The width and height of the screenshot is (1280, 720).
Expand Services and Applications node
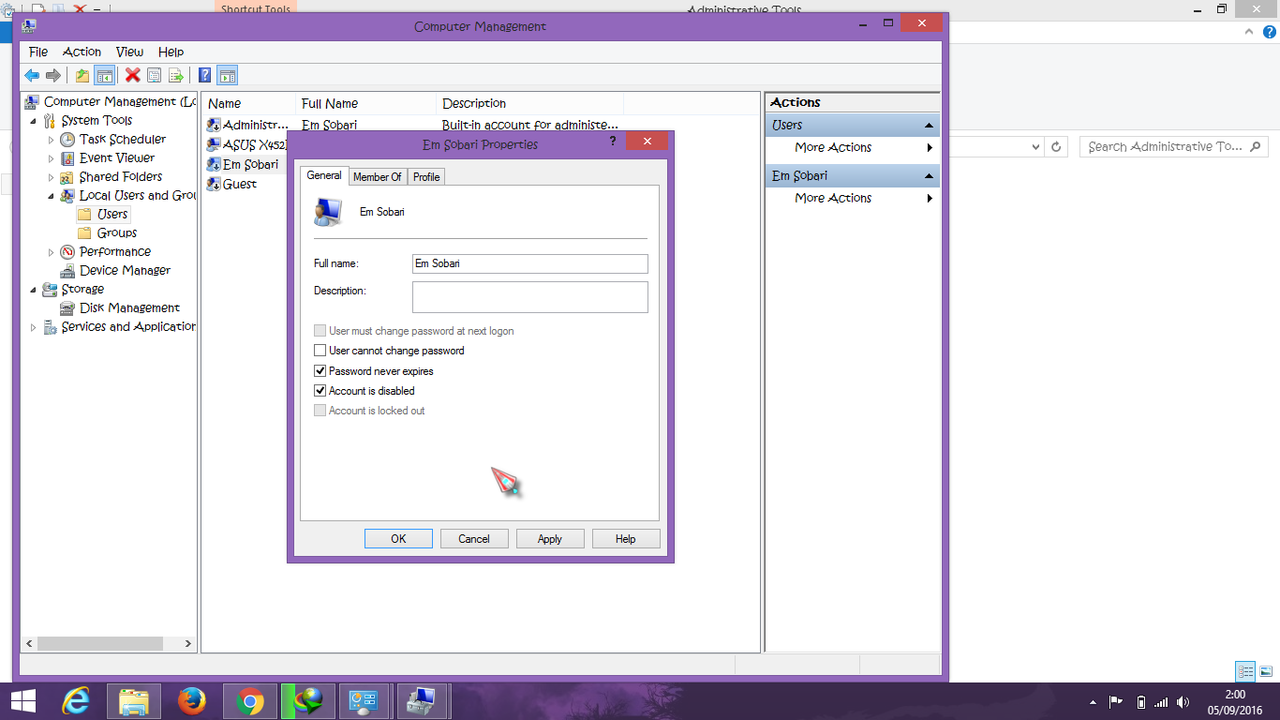pos(33,327)
